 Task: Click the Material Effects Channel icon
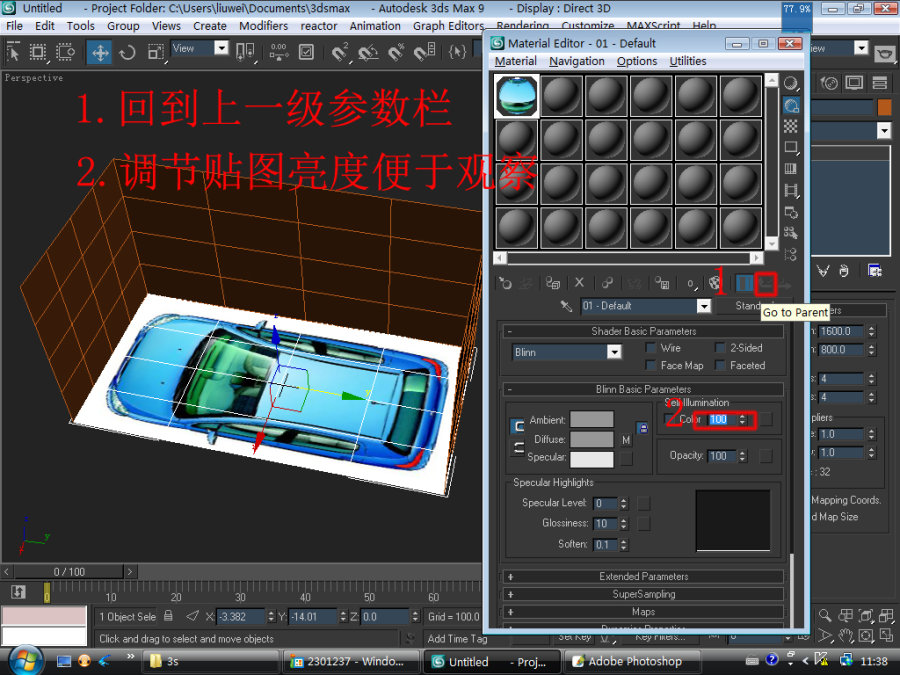pos(691,283)
